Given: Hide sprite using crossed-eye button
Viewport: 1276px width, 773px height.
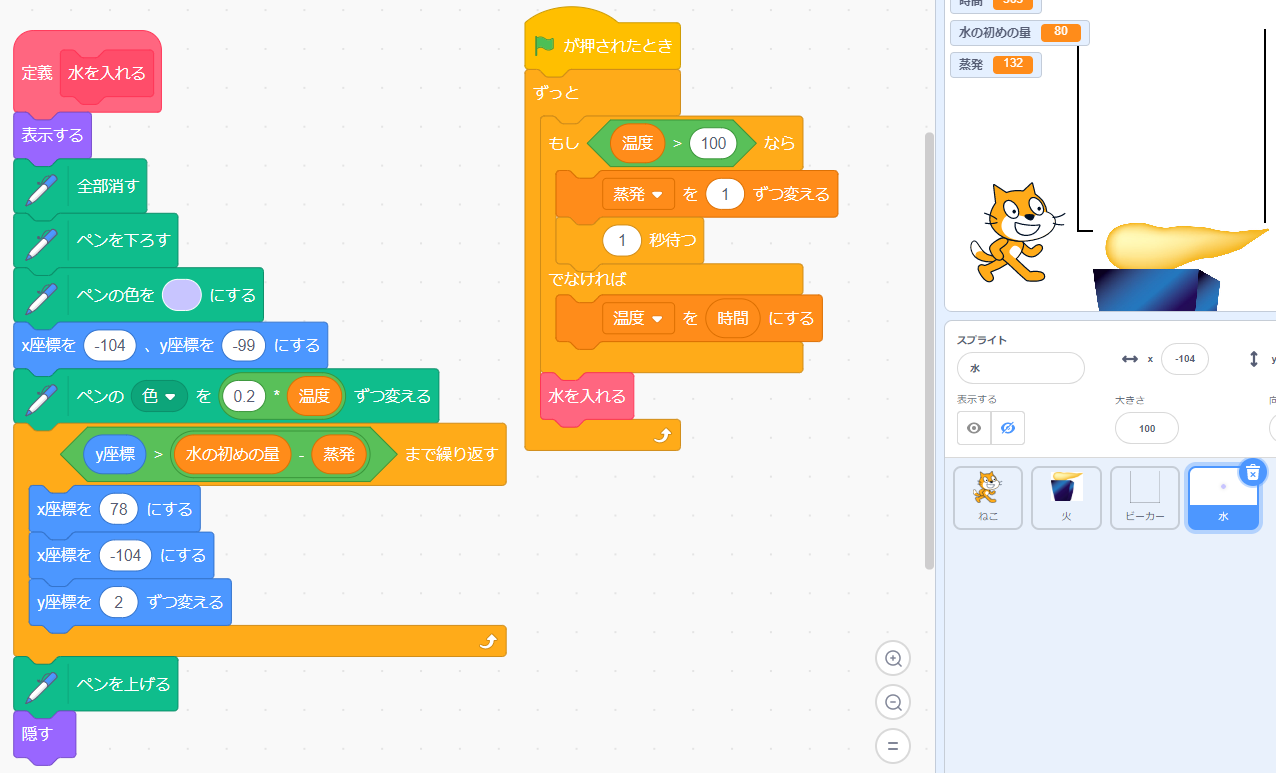Looking at the screenshot, I should (x=1007, y=428).
